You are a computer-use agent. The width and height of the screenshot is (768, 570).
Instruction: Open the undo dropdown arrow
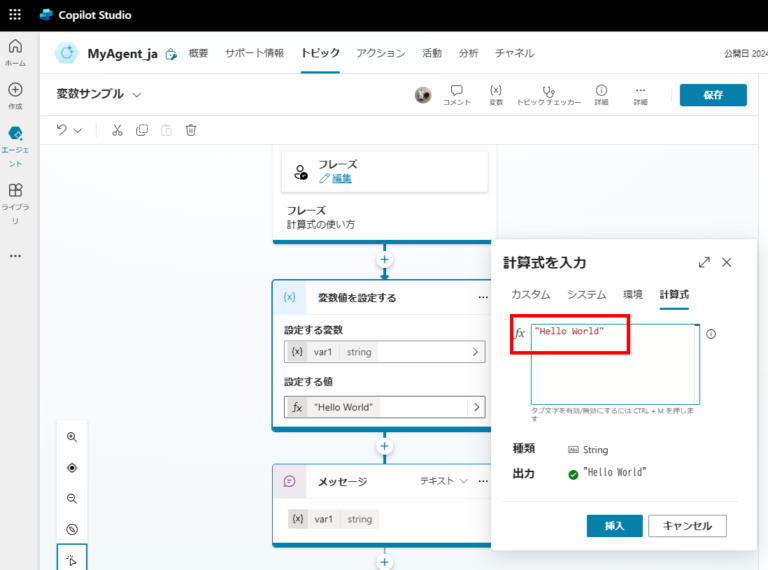pyautogui.click(x=78, y=130)
